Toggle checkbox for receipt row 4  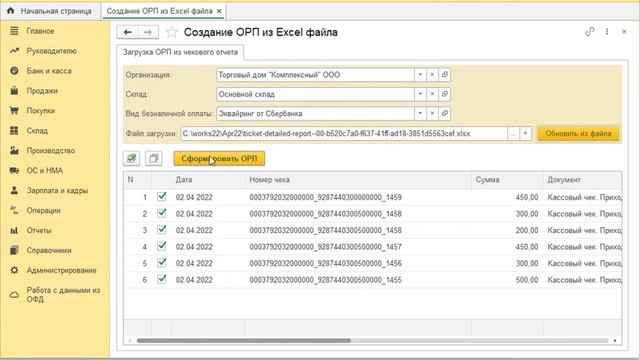(162, 246)
